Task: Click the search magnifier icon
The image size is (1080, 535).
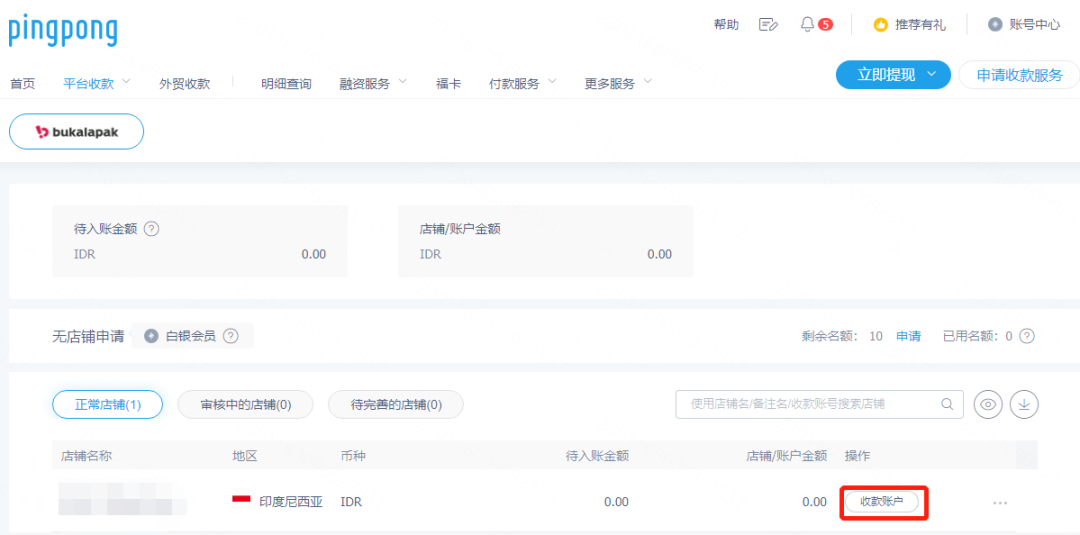Action: click(x=947, y=404)
